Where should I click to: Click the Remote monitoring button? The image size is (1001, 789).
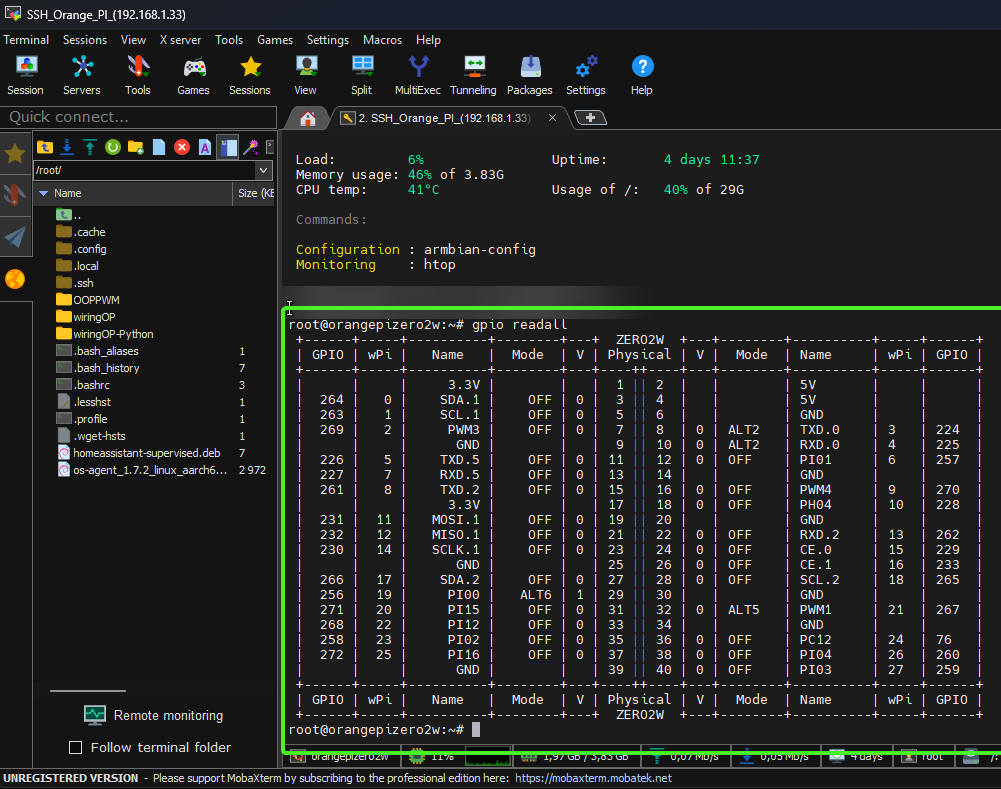[153, 715]
